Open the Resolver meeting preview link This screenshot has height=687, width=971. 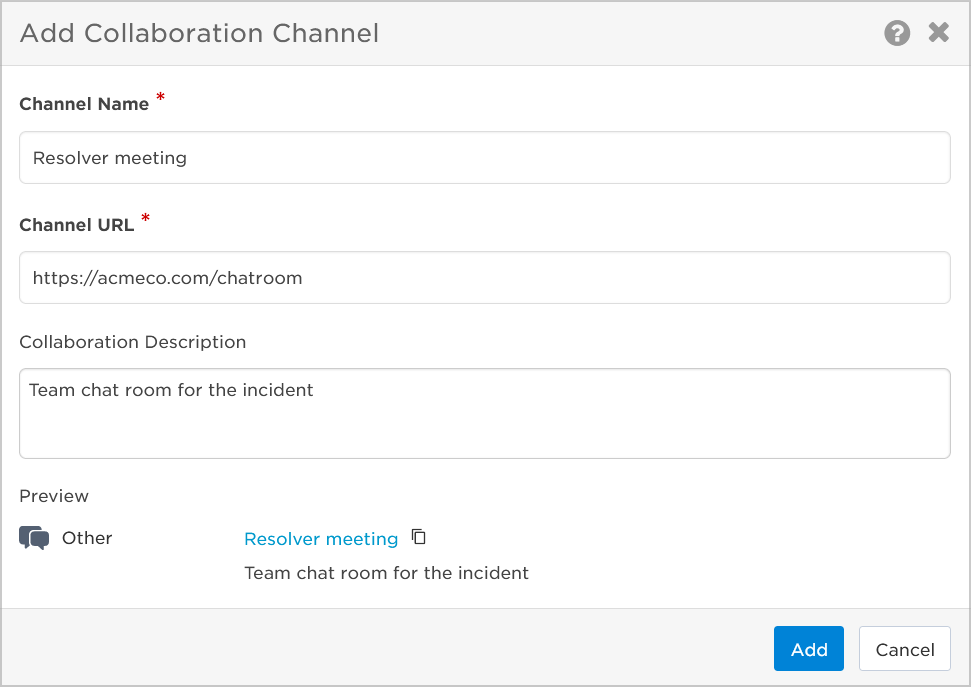[x=321, y=538]
